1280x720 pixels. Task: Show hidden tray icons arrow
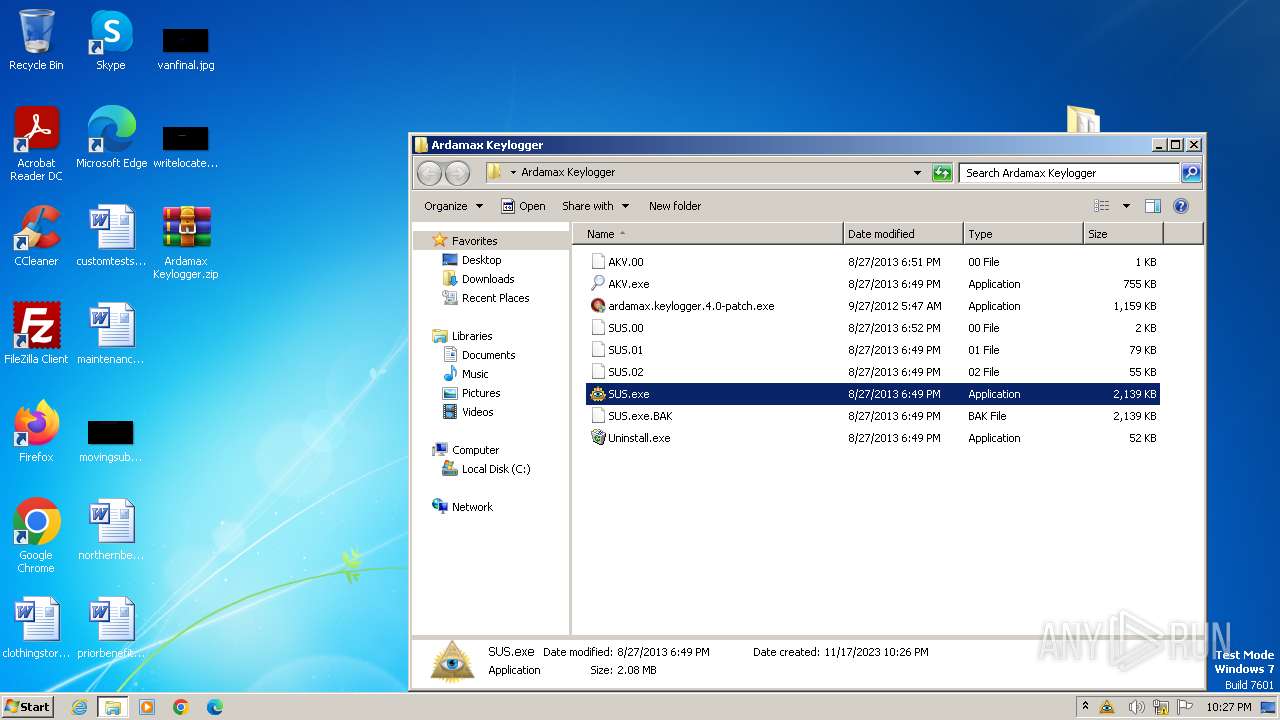(x=1086, y=707)
